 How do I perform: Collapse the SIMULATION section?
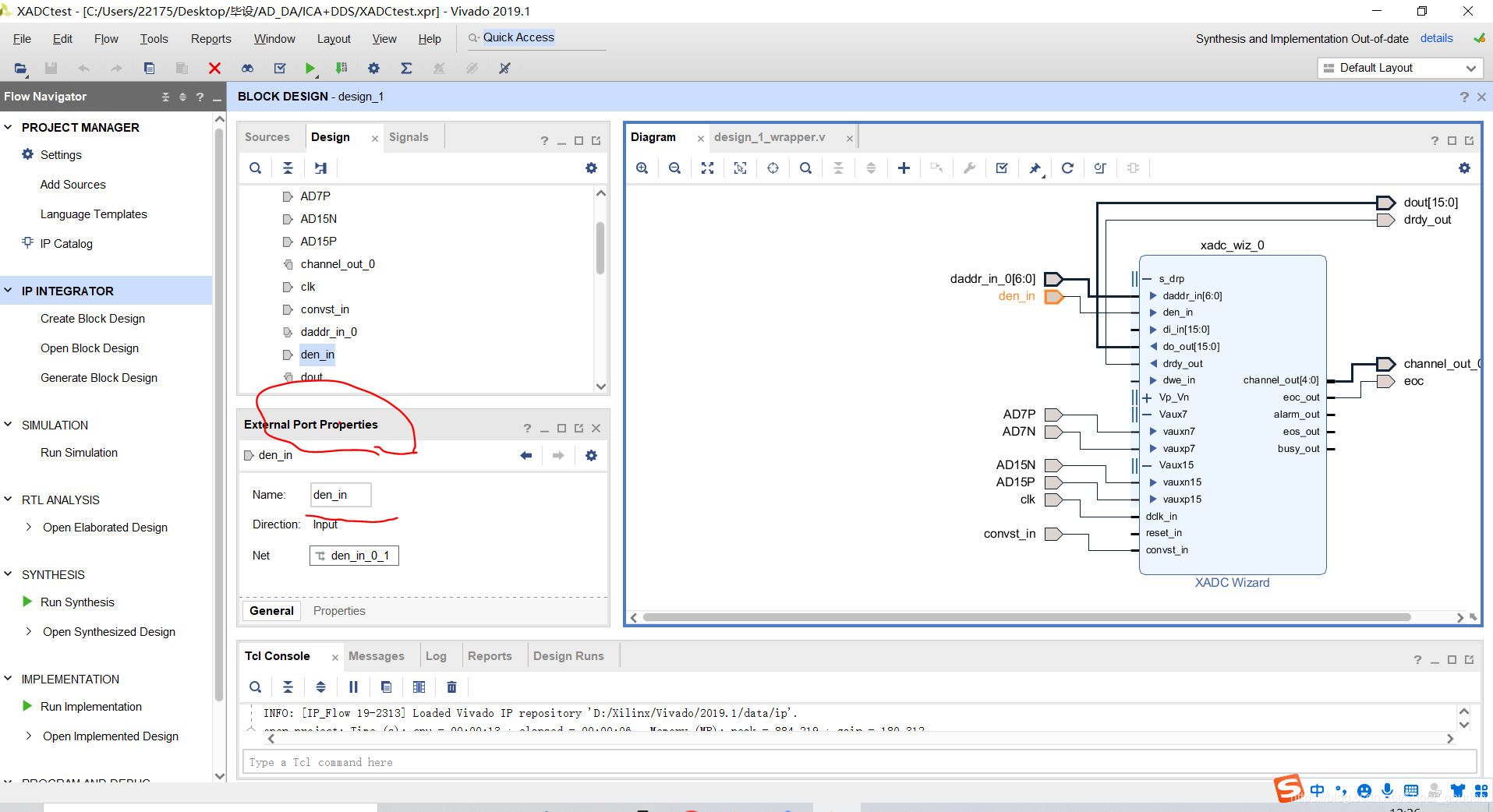pyautogui.click(x=9, y=425)
